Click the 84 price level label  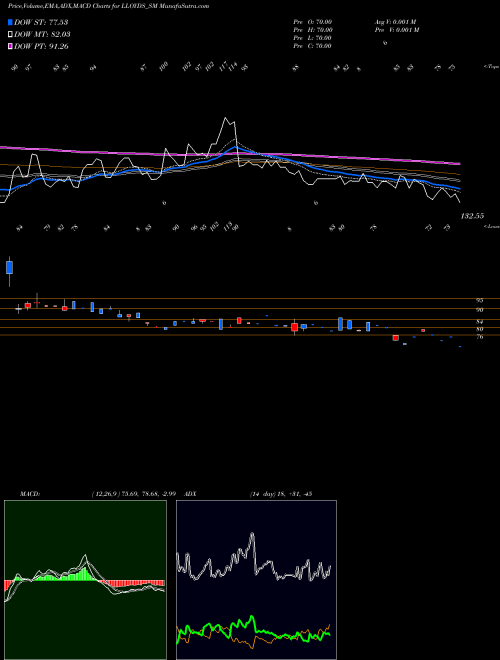pos(479,322)
